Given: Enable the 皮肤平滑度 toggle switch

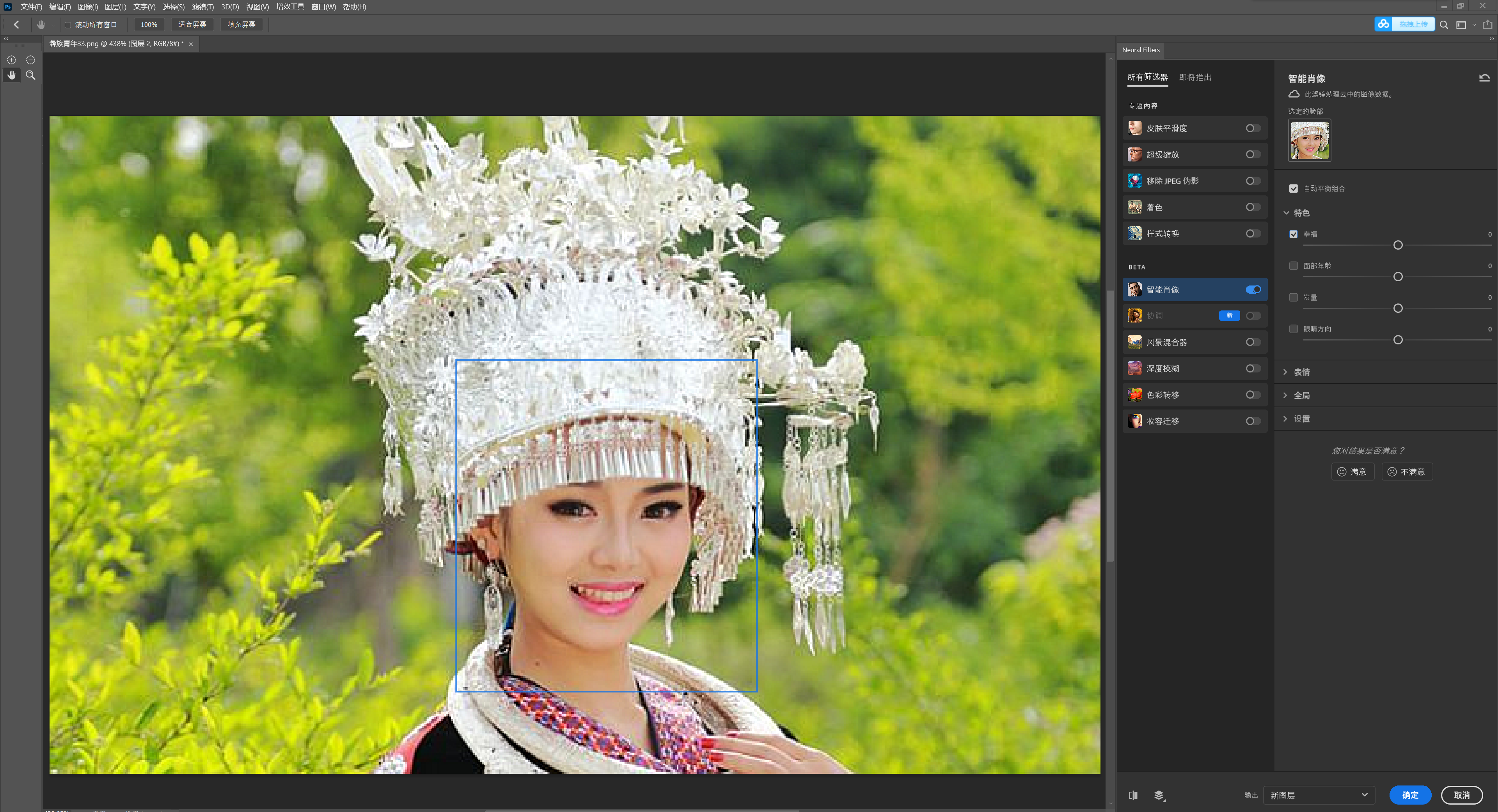Looking at the screenshot, I should pyautogui.click(x=1253, y=128).
